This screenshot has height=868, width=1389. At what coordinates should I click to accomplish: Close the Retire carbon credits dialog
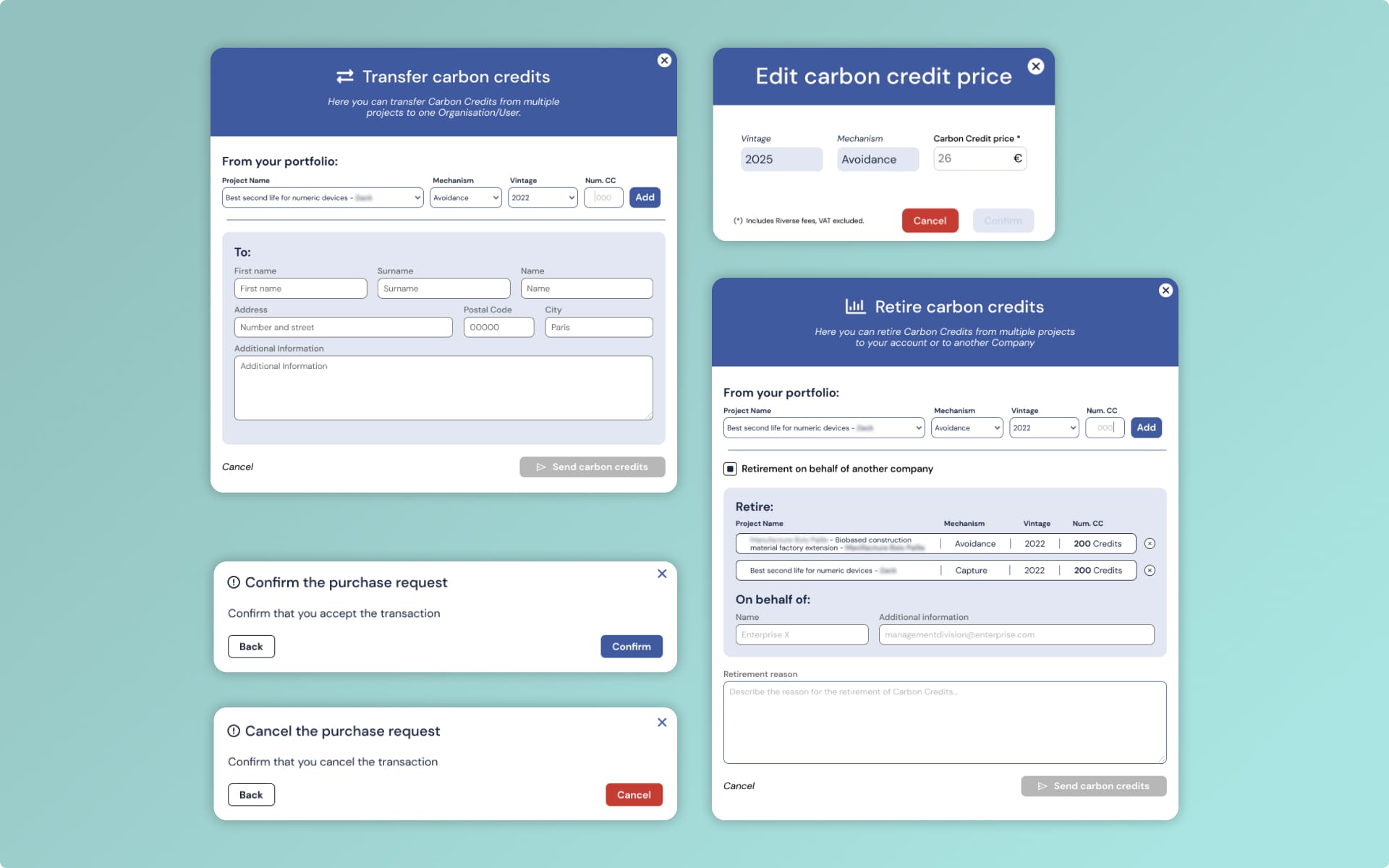(x=1165, y=290)
